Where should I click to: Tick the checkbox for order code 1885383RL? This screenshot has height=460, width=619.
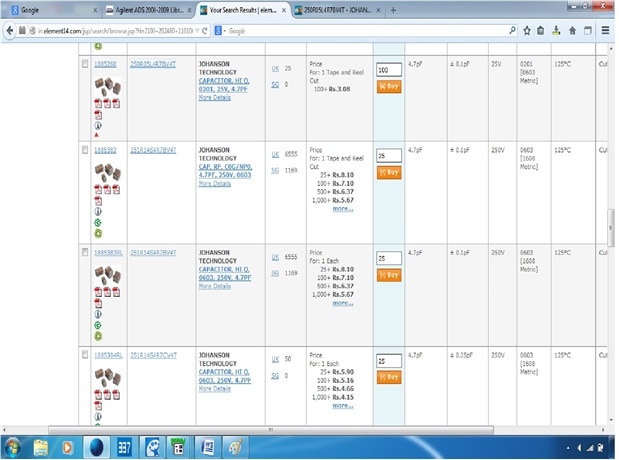point(85,252)
